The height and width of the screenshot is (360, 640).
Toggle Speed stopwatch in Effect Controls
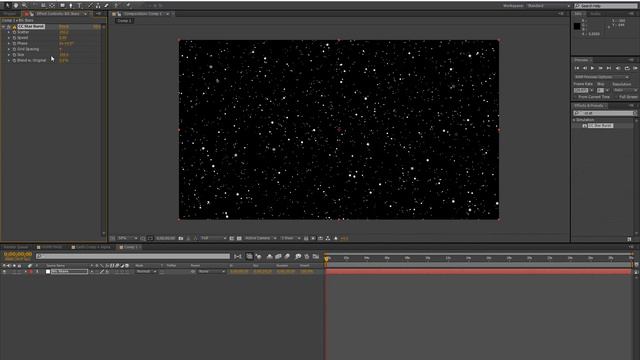pyautogui.click(x=14, y=38)
